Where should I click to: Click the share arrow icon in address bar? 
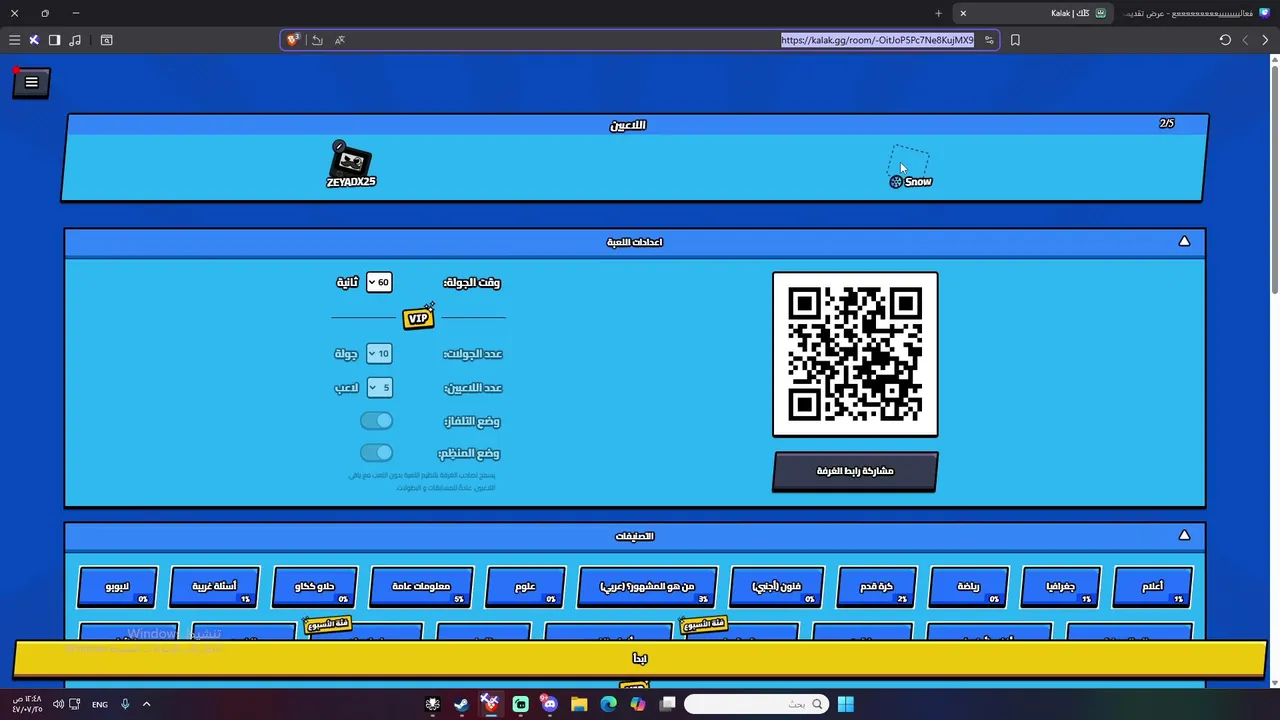[x=317, y=40]
